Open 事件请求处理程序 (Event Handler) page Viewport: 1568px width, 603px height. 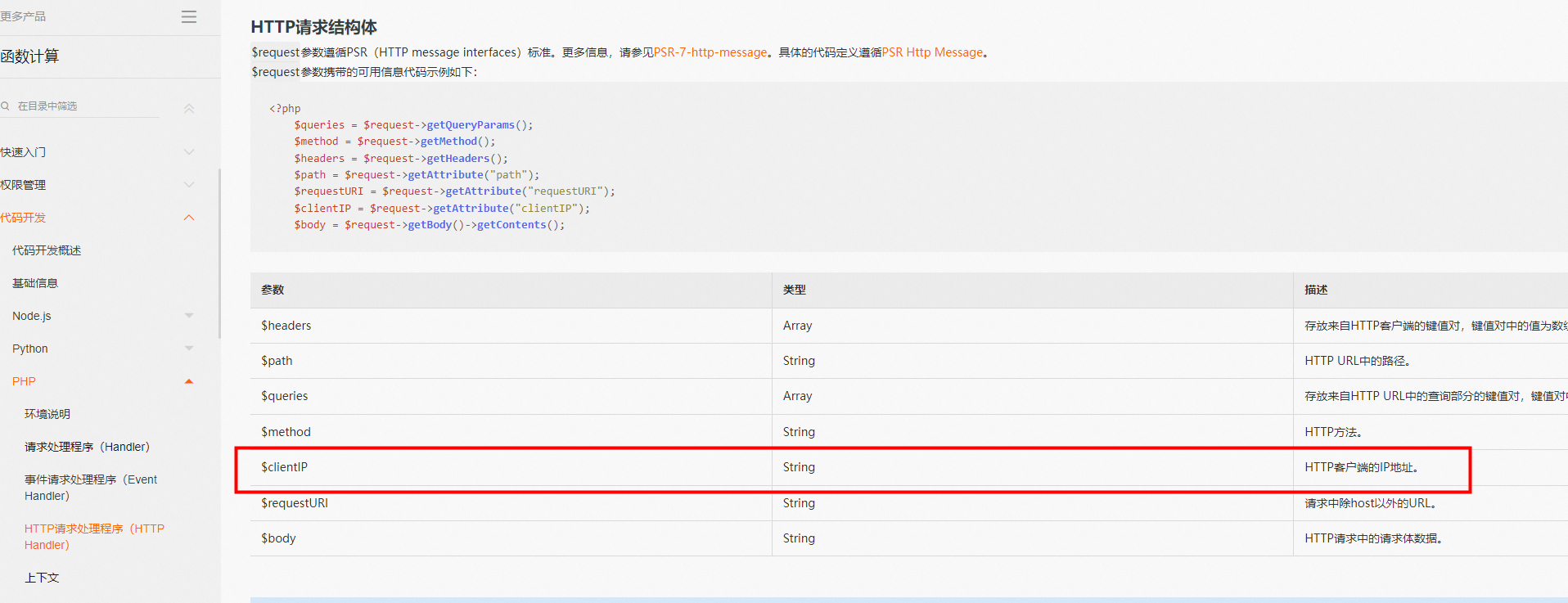(91, 488)
